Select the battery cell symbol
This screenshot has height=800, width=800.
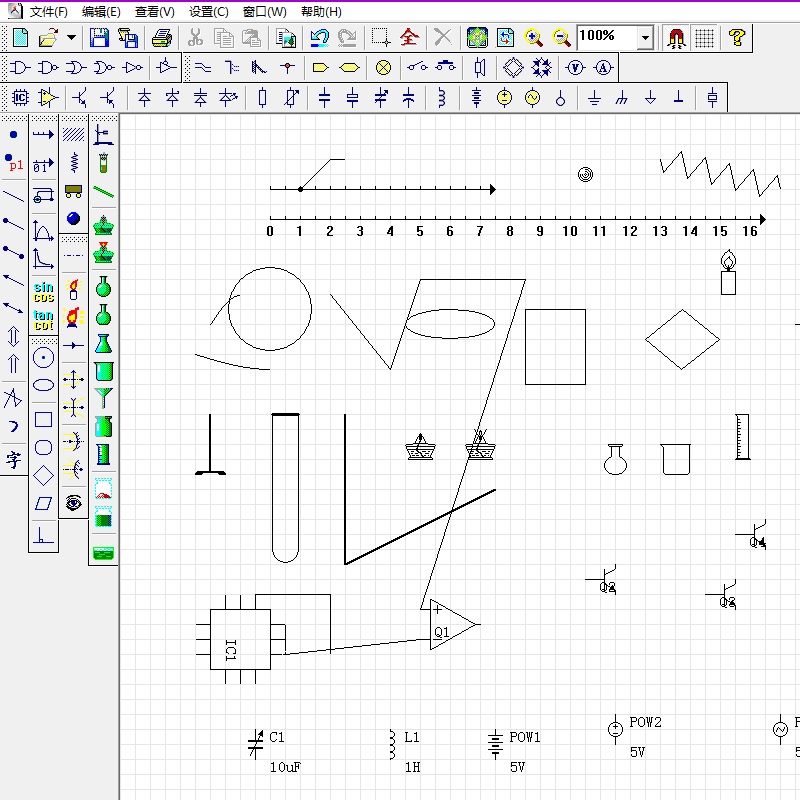point(476,97)
